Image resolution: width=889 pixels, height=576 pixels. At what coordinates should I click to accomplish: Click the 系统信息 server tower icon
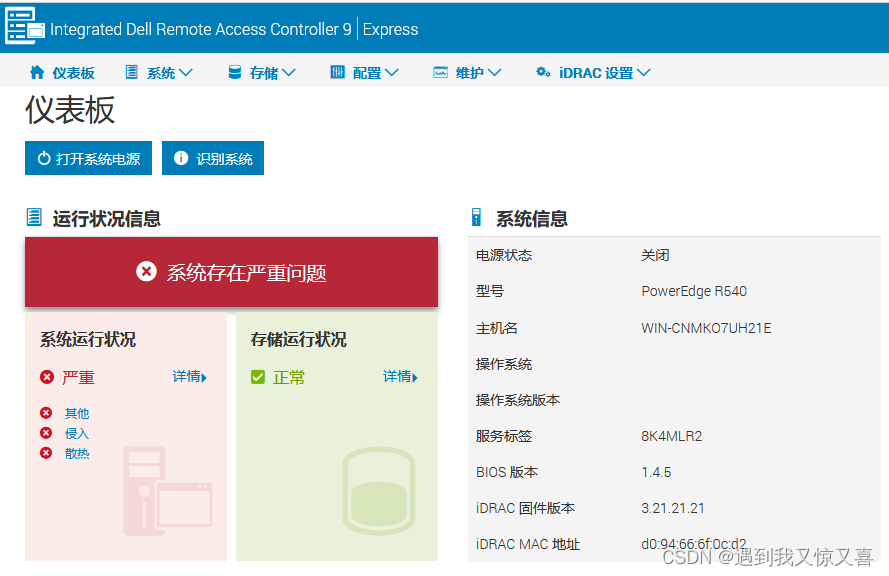coord(476,217)
